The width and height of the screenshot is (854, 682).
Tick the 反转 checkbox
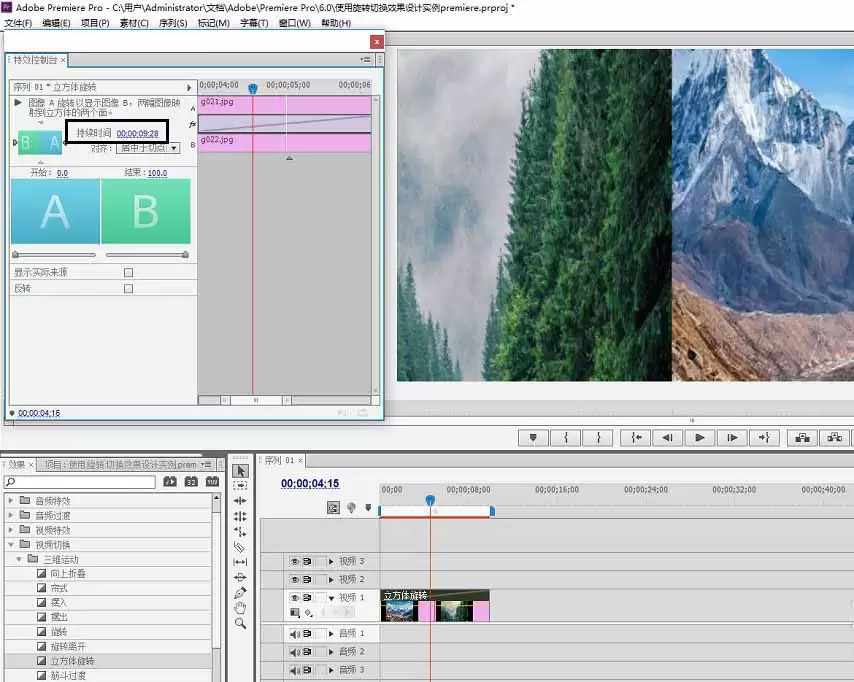(x=129, y=289)
